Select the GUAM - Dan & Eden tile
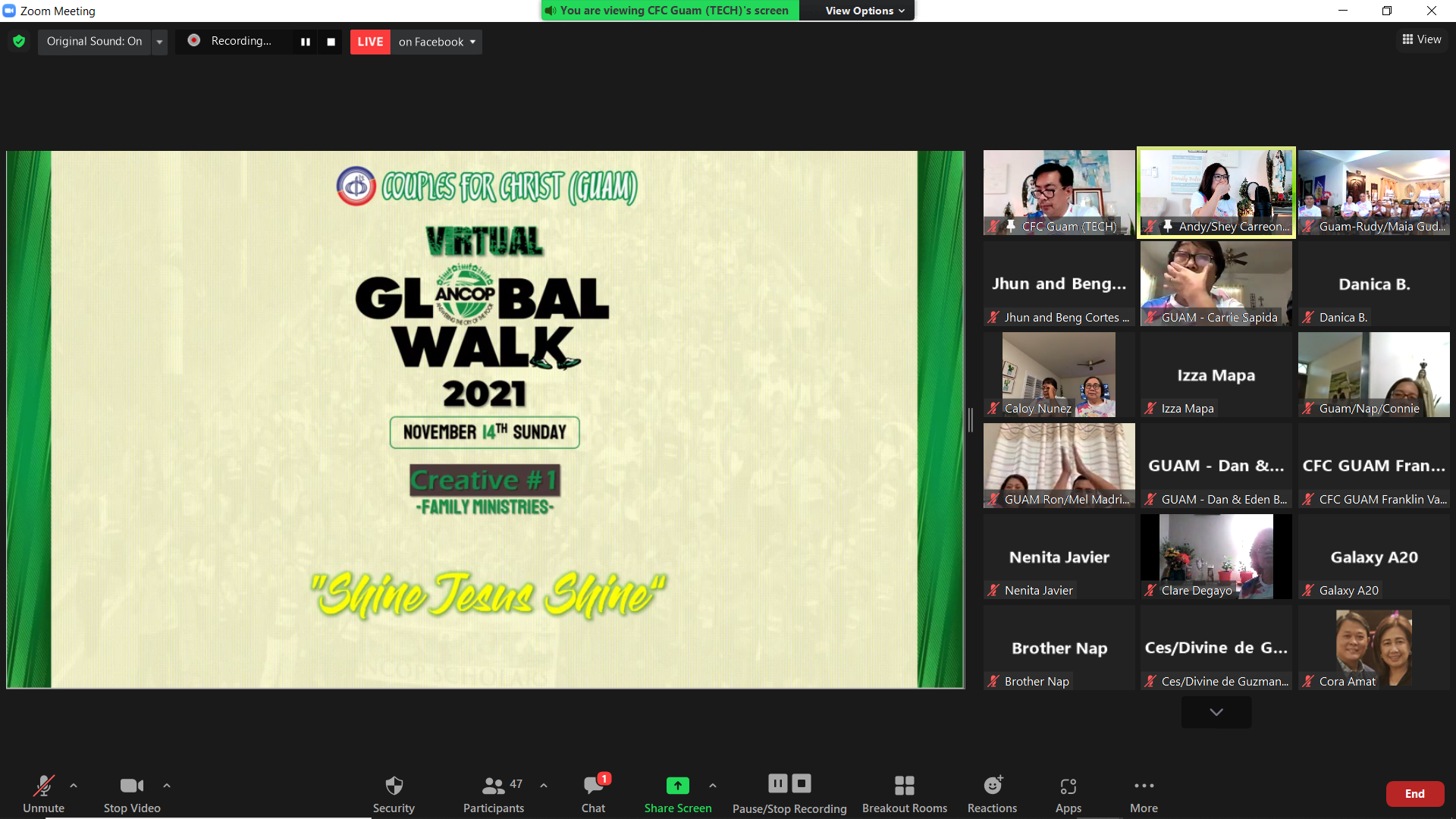1456x819 pixels. pyautogui.click(x=1216, y=466)
